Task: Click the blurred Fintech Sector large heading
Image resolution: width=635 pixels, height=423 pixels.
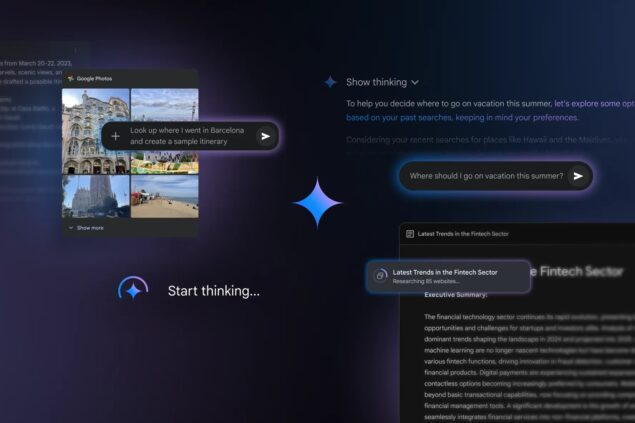Action: click(x=577, y=272)
